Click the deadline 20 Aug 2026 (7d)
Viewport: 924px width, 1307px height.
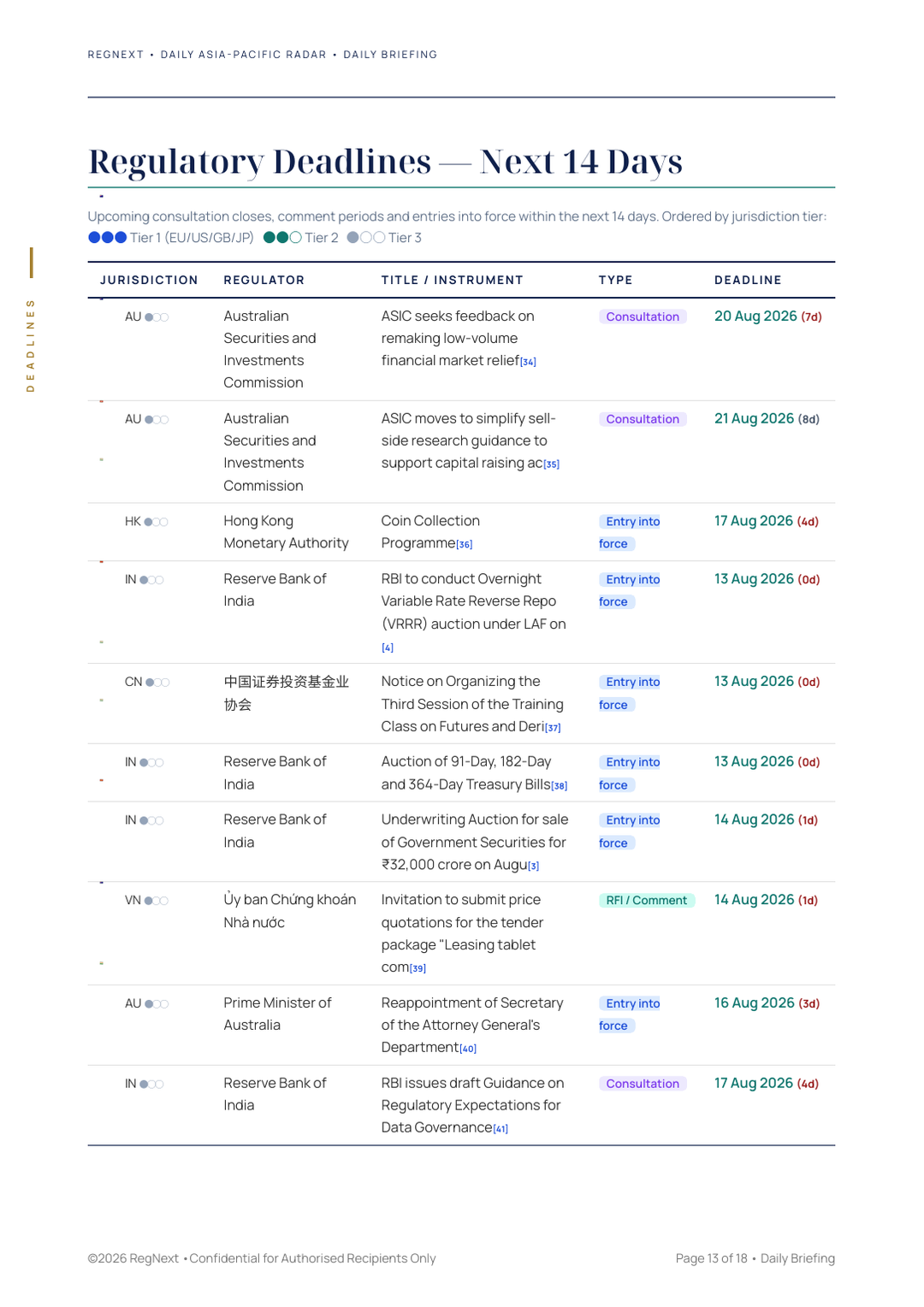[x=768, y=316]
